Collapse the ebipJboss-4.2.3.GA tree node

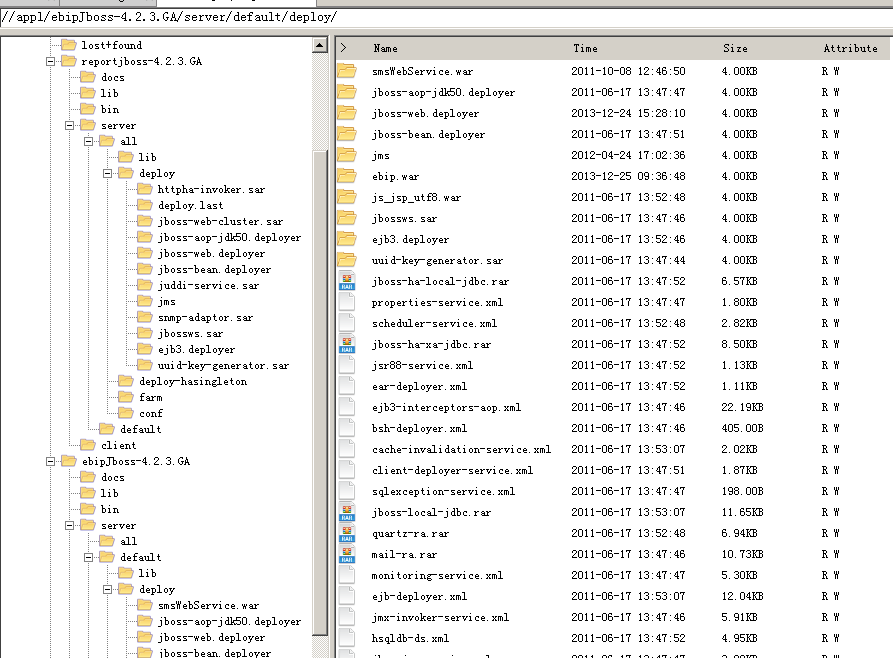coord(51,461)
